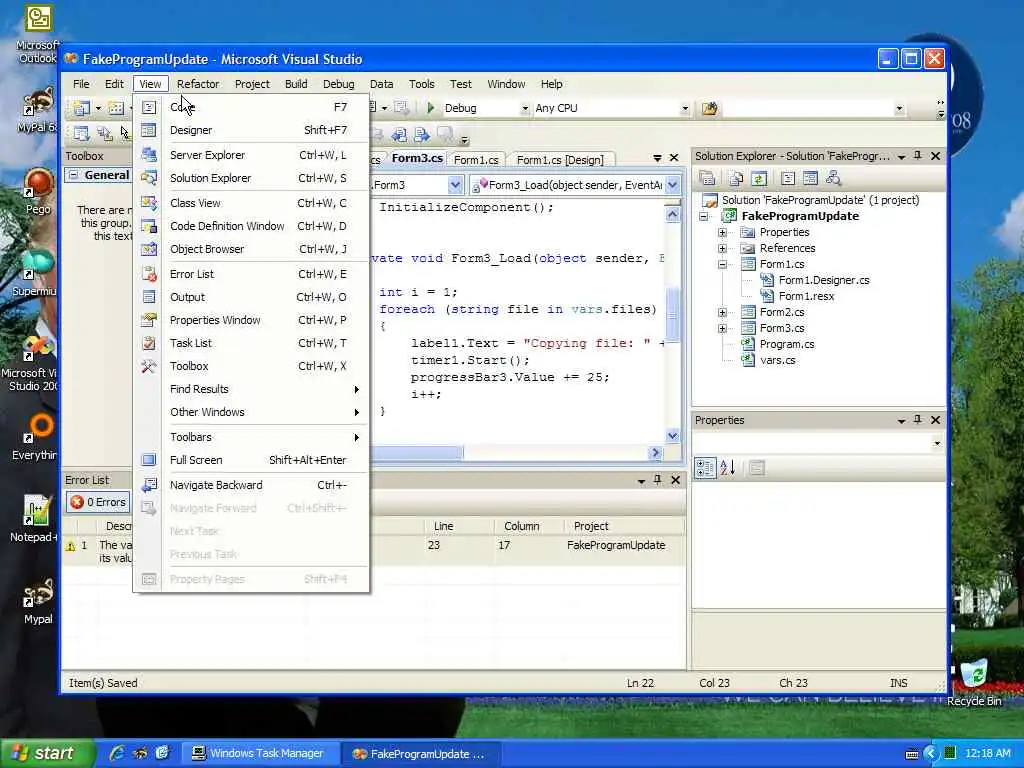
Task: Click Solution Explorer Properties toolbar icon
Action: [x=707, y=178]
